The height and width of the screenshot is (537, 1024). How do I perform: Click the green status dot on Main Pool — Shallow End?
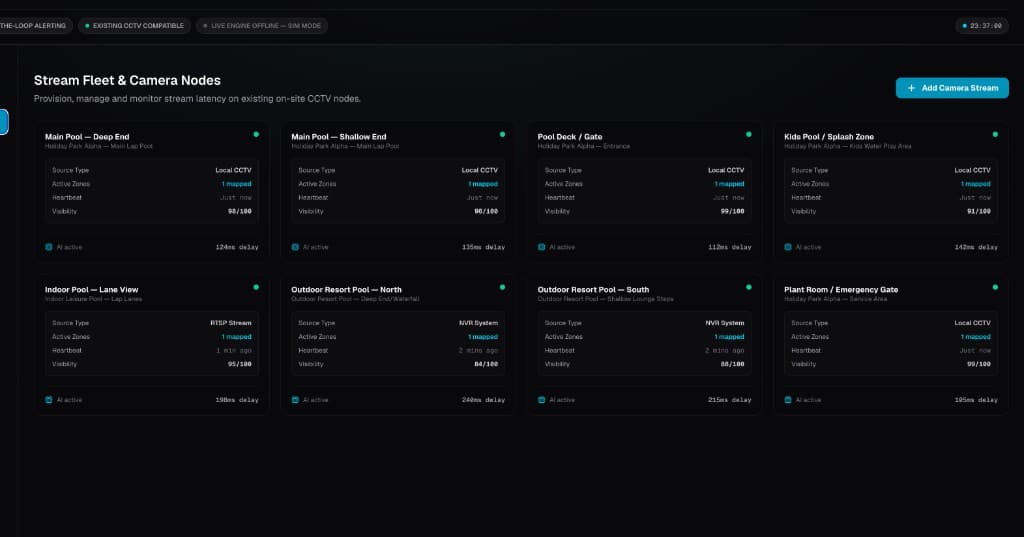coord(502,135)
